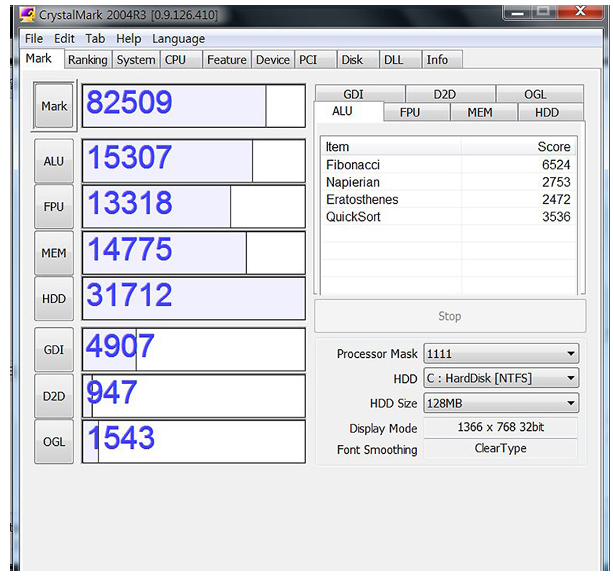Open the Language menu

coord(179,38)
